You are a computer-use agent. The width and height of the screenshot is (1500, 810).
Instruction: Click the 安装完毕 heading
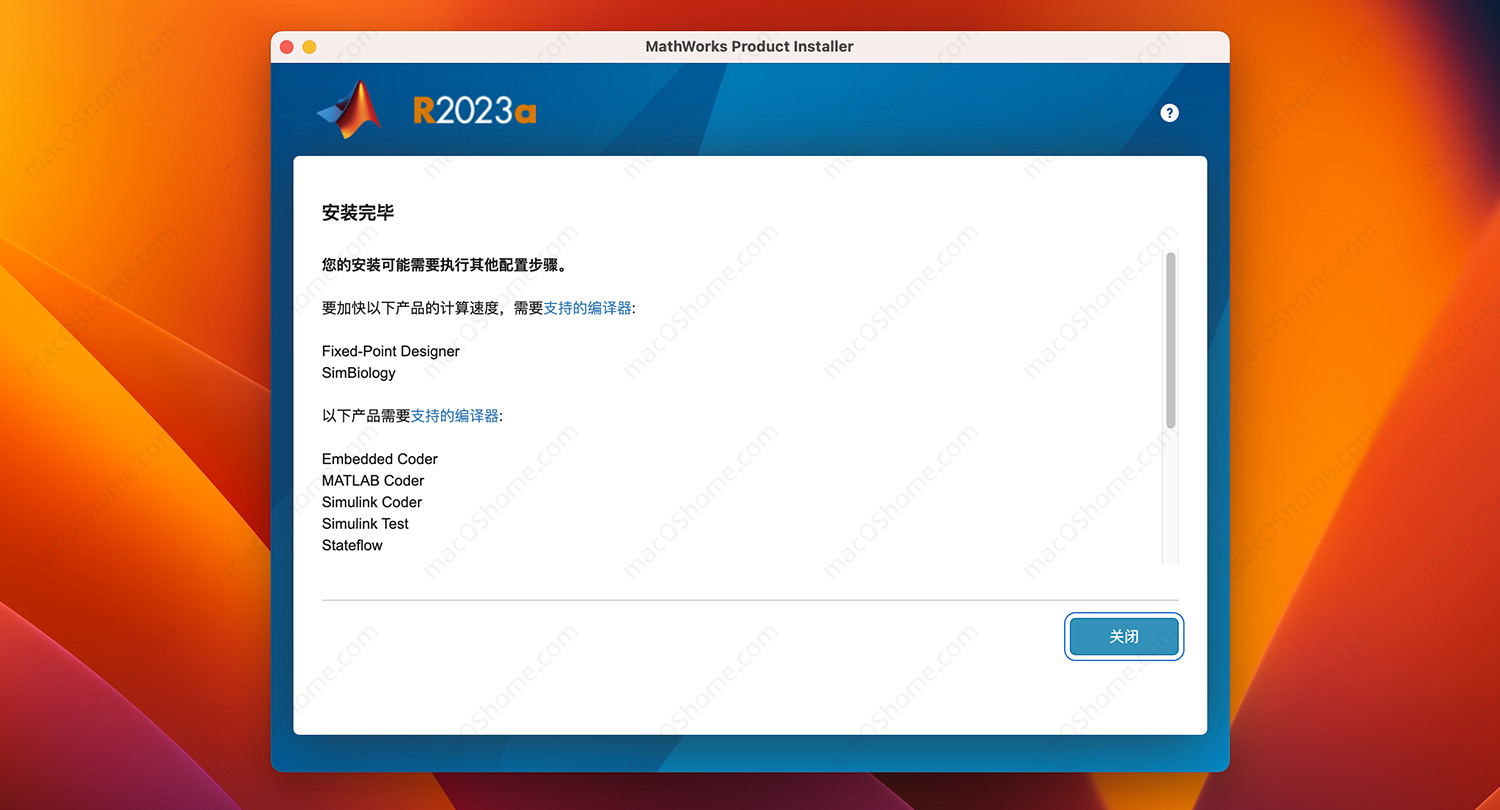coord(358,213)
